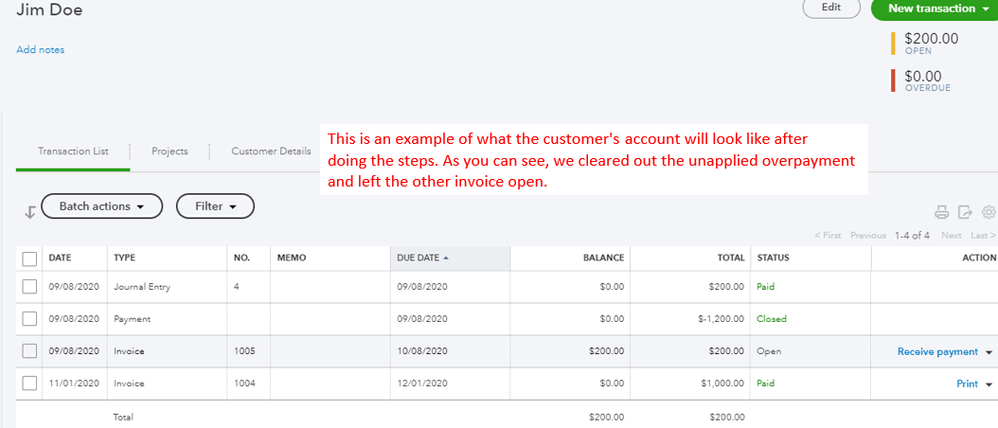Expand the Print action arrow for Invoice 1004
Viewport: 998px width, 428px height.
989,385
